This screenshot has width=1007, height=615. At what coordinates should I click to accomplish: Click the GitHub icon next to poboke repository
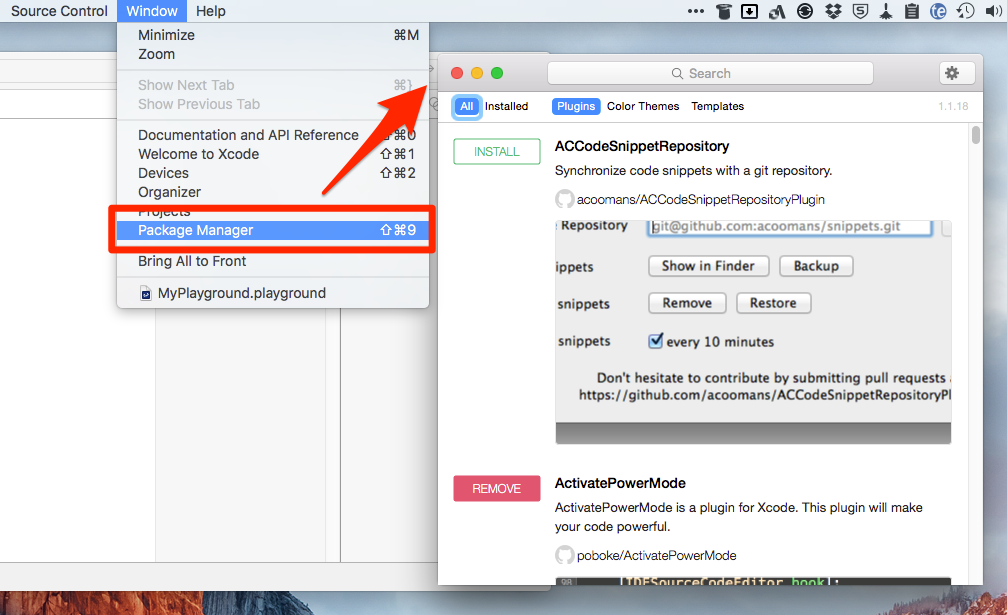tap(565, 555)
